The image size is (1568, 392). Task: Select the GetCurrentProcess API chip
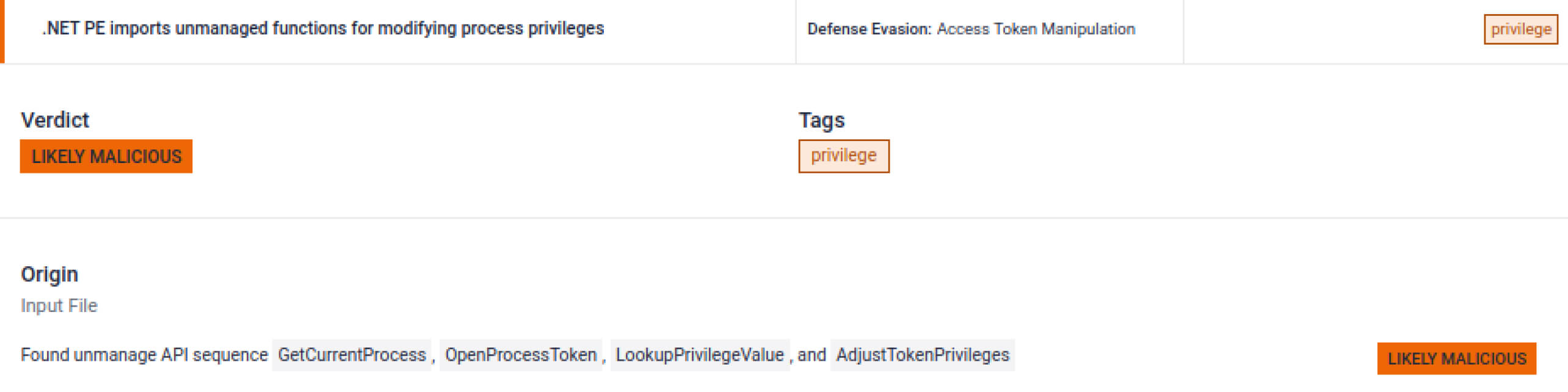[x=352, y=355]
